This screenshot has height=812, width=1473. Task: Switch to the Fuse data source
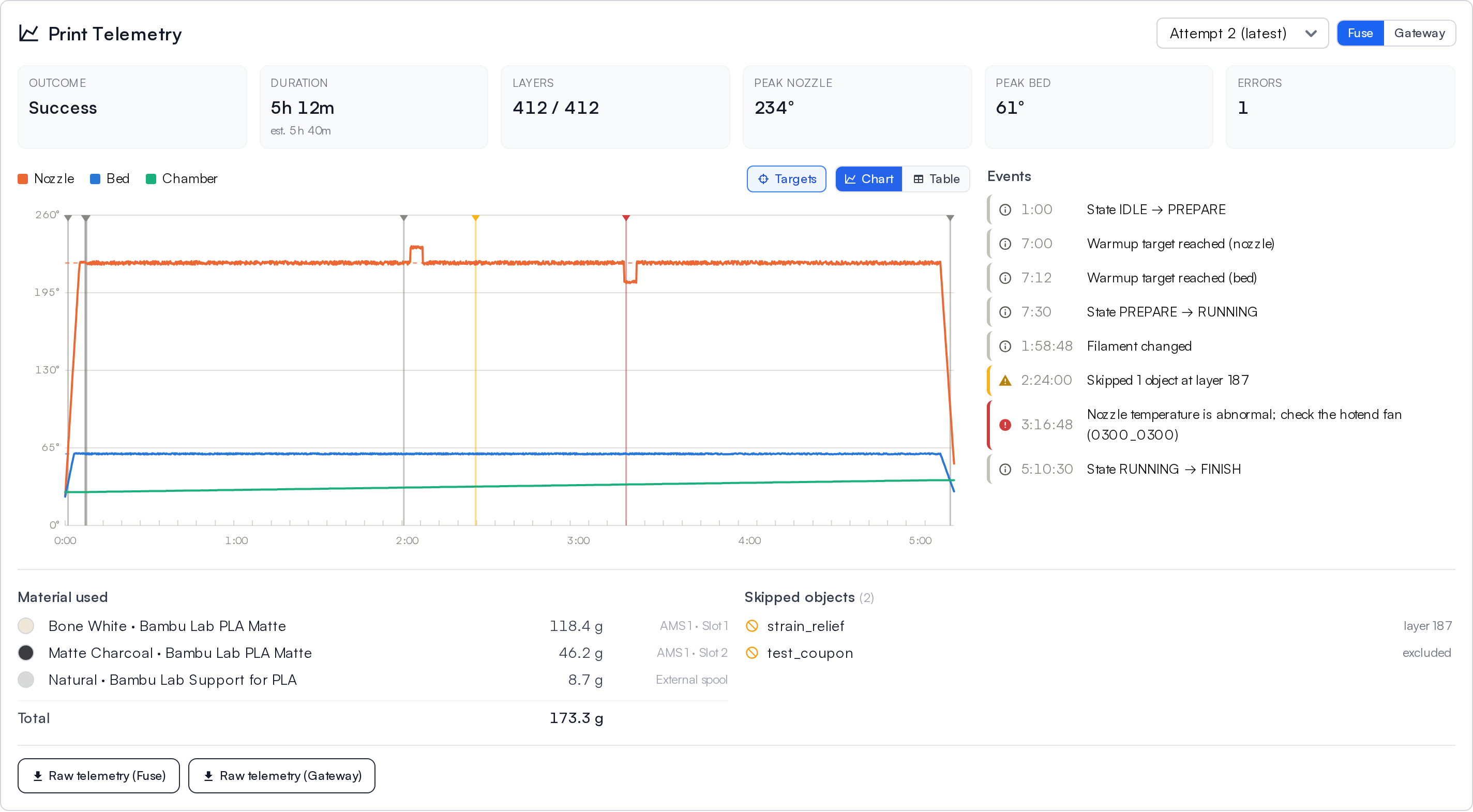1360,33
